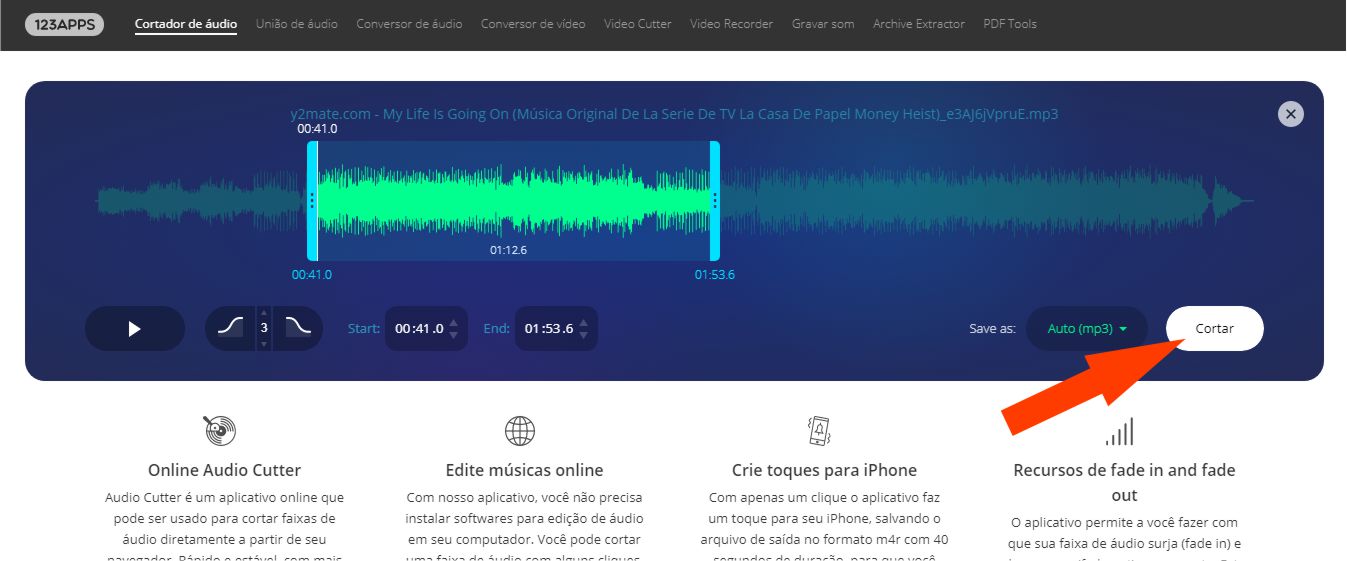Increase fade duration with up arrow
This screenshot has width=1347, height=561.
click(x=264, y=312)
